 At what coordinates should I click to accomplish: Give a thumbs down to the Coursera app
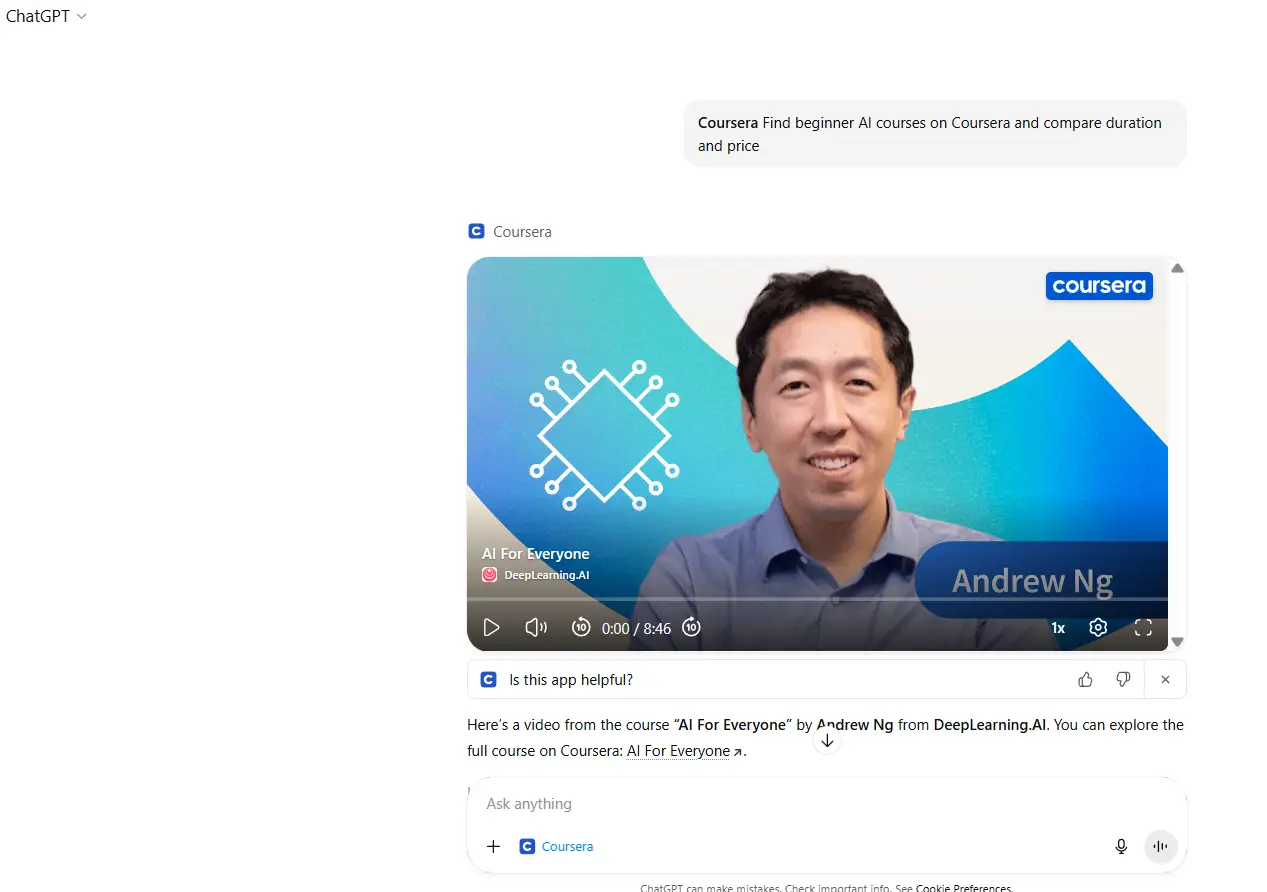click(x=1123, y=679)
